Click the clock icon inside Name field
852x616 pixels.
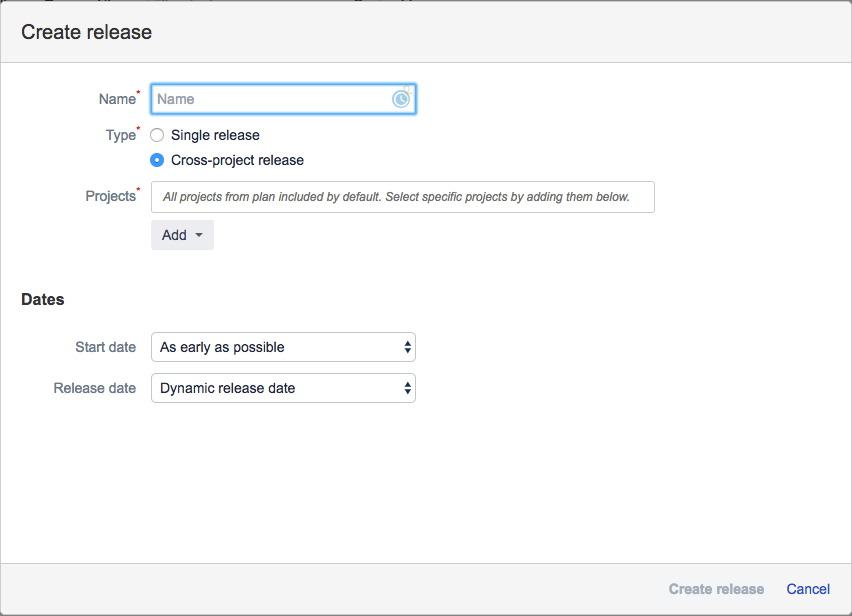click(x=401, y=99)
